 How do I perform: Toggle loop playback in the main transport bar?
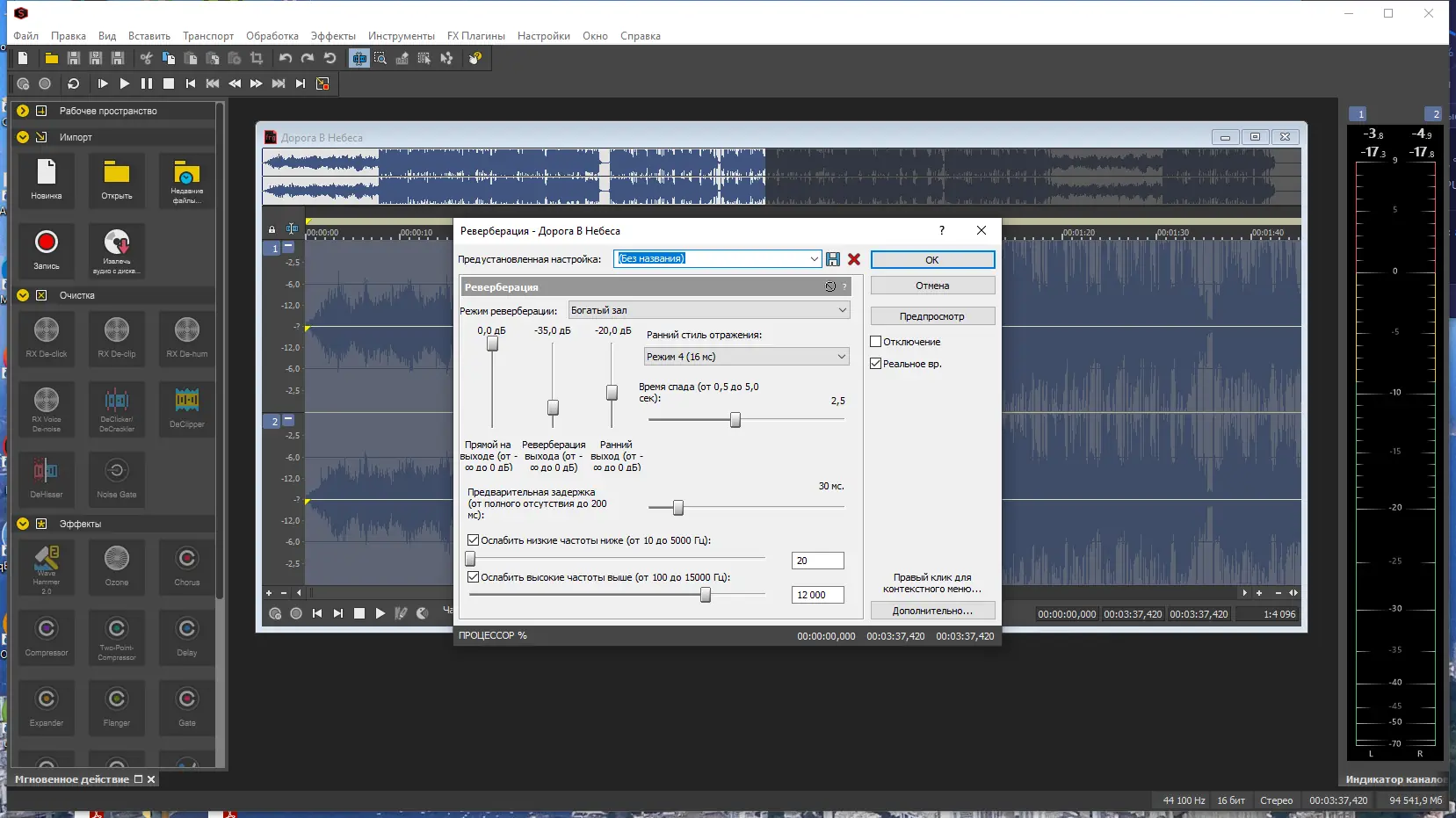74,83
